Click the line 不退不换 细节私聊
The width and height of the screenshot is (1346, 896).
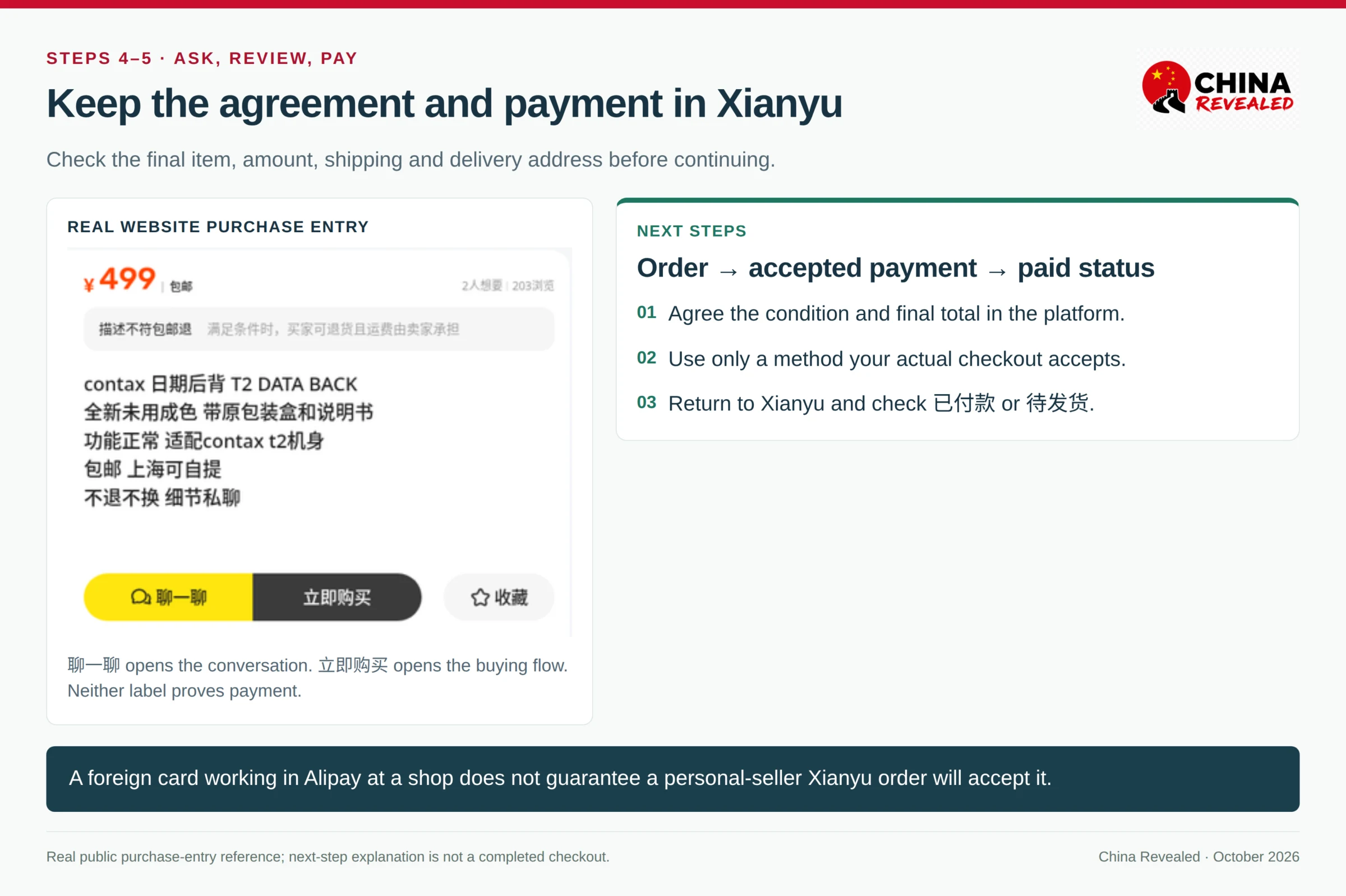(x=162, y=498)
